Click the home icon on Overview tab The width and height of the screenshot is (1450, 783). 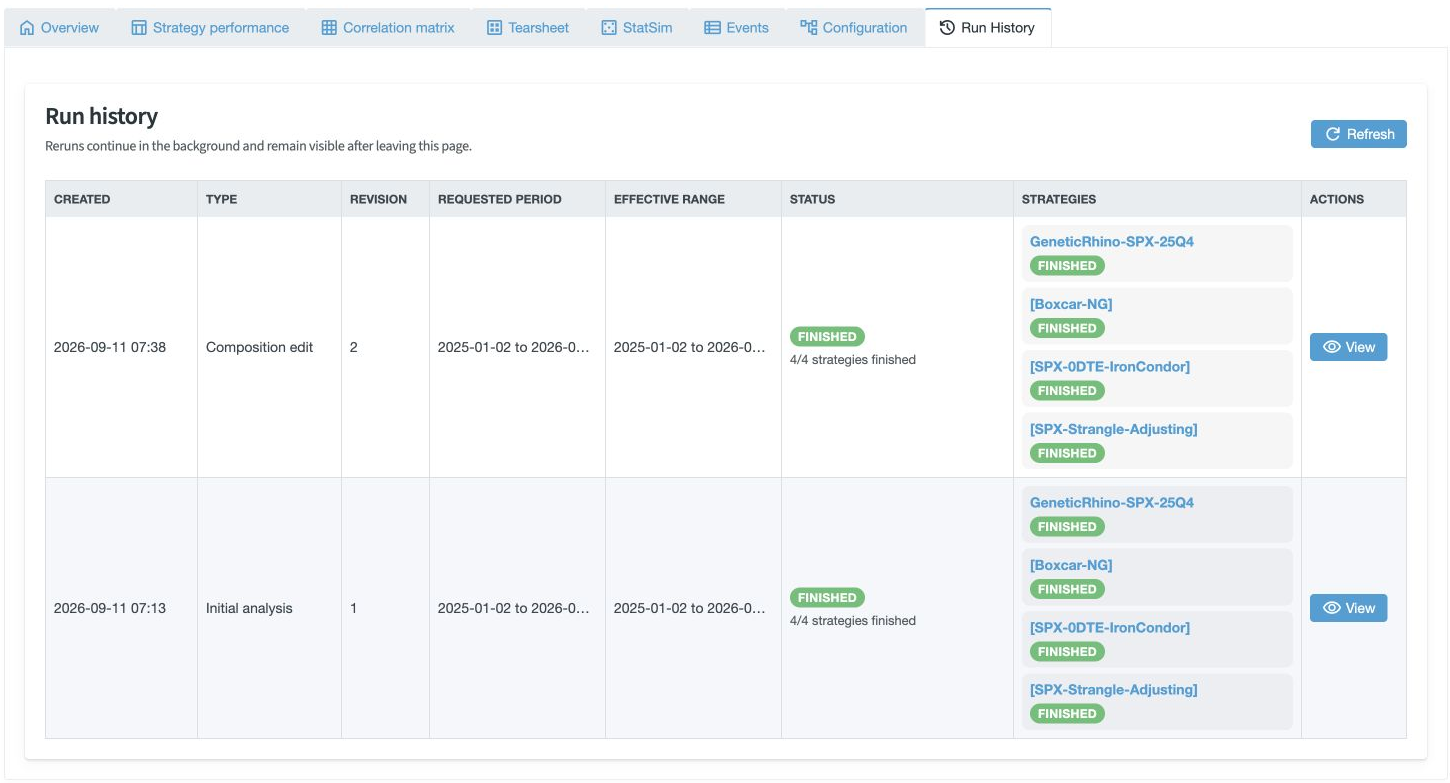point(27,28)
